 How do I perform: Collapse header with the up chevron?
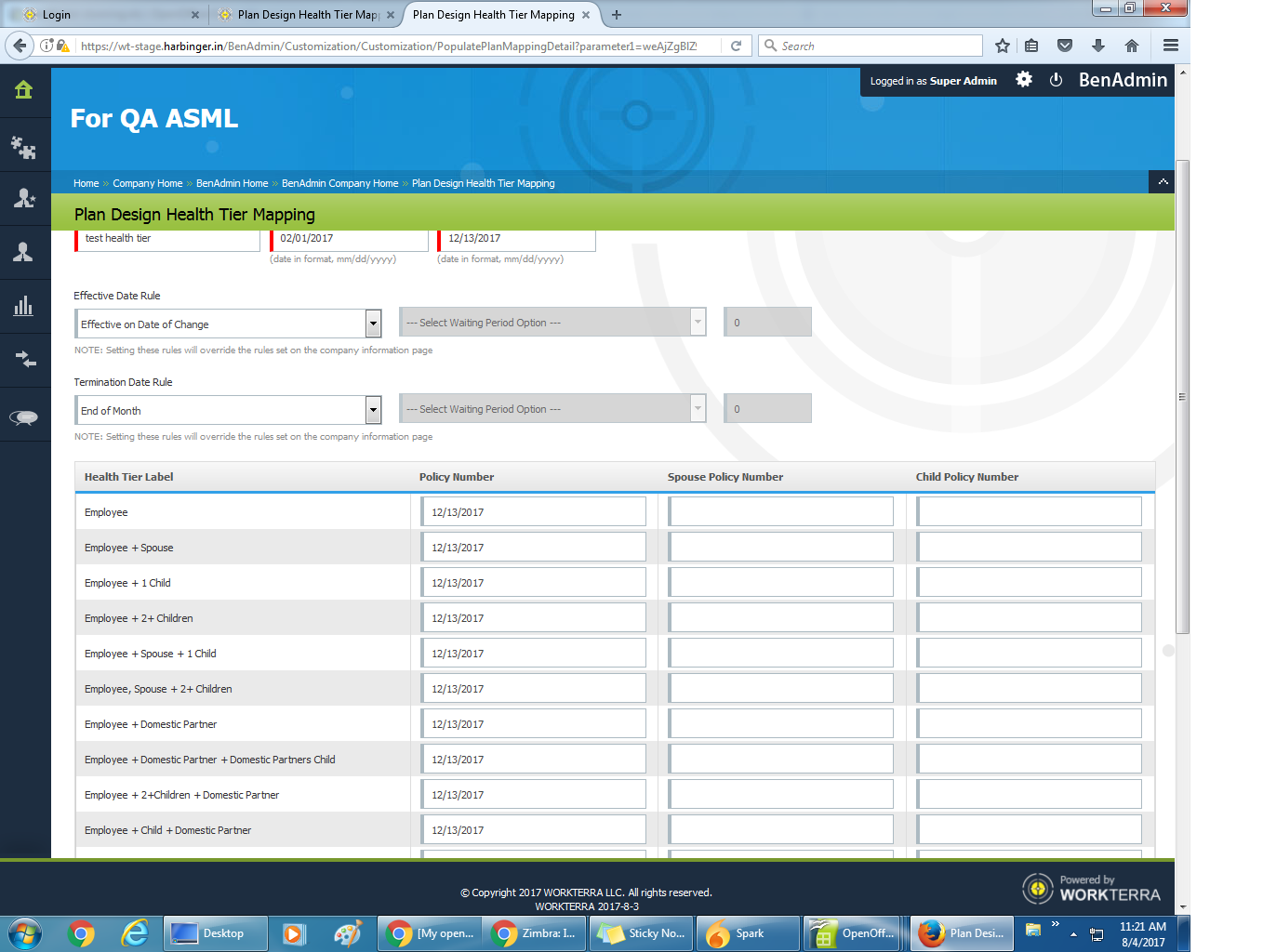[x=1163, y=182]
